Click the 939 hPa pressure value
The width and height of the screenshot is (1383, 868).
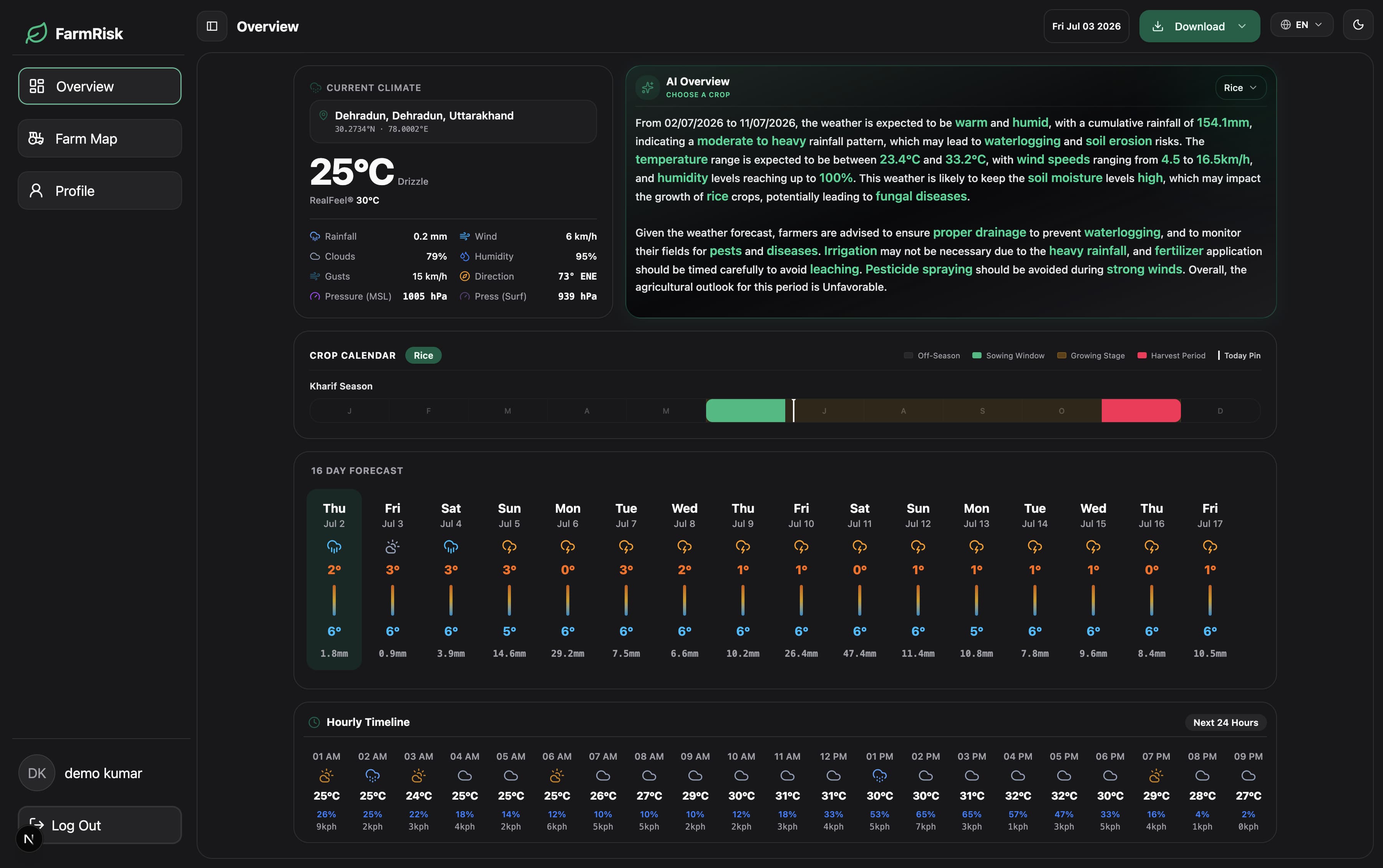577,297
